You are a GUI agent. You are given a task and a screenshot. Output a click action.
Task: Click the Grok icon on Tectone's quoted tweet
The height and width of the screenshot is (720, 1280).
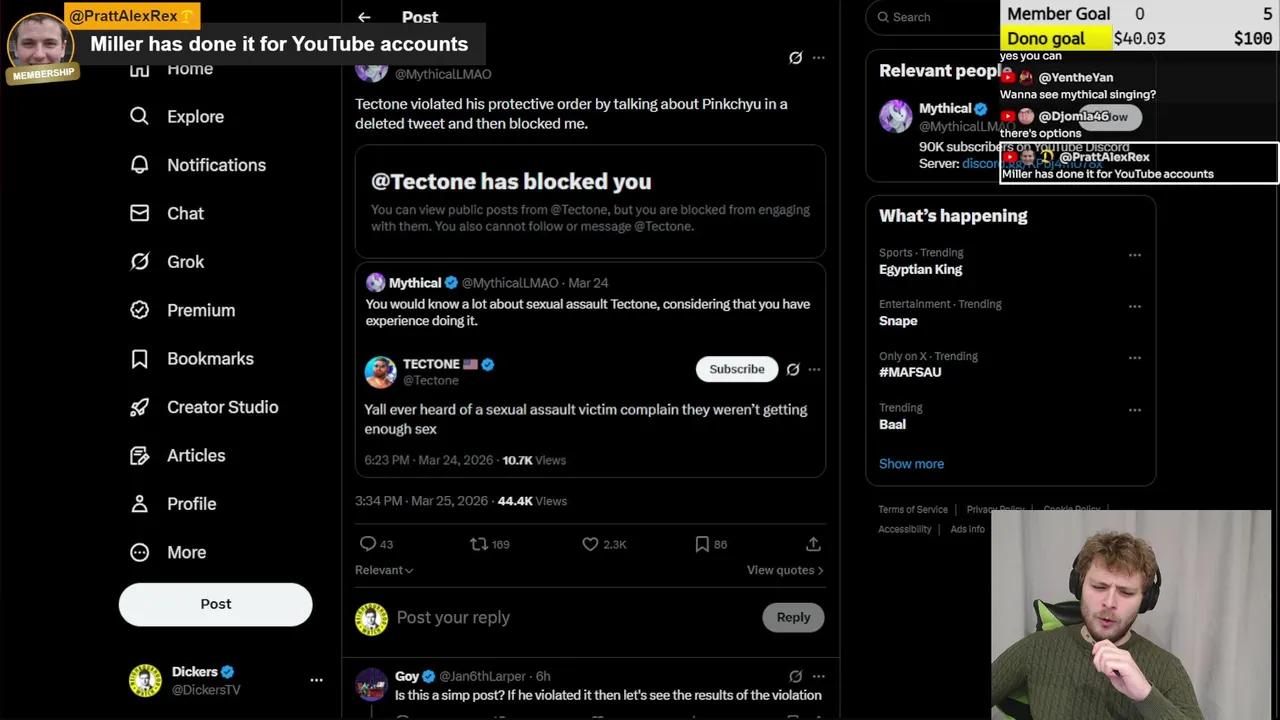(793, 369)
